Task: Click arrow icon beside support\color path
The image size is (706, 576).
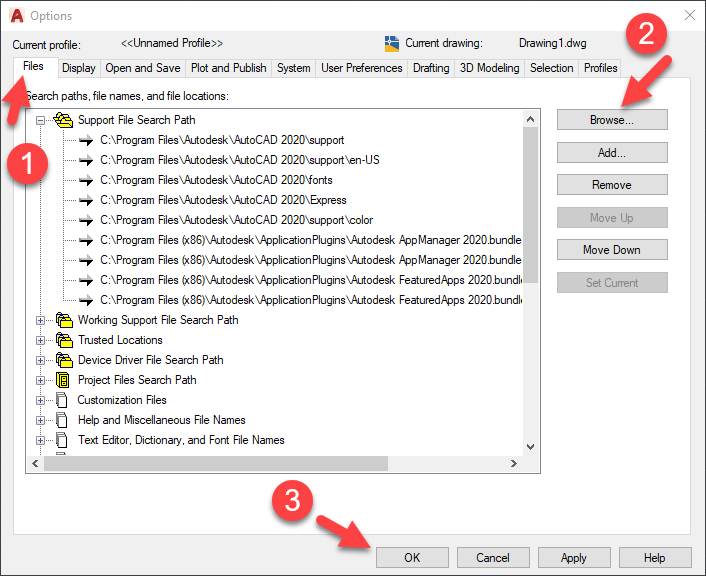Action: click(x=86, y=220)
